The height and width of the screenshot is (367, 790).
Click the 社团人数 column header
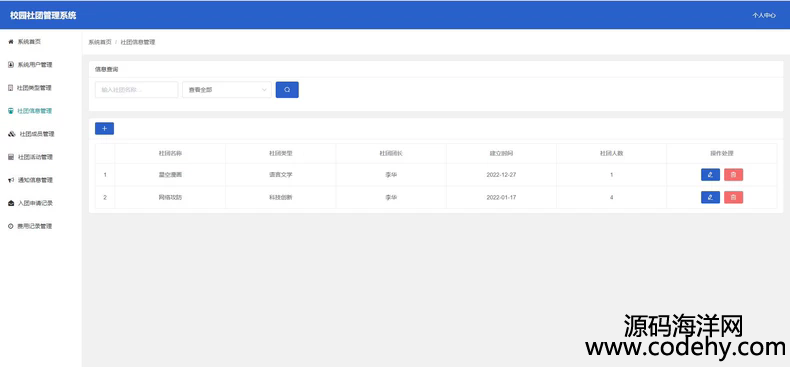(612, 153)
